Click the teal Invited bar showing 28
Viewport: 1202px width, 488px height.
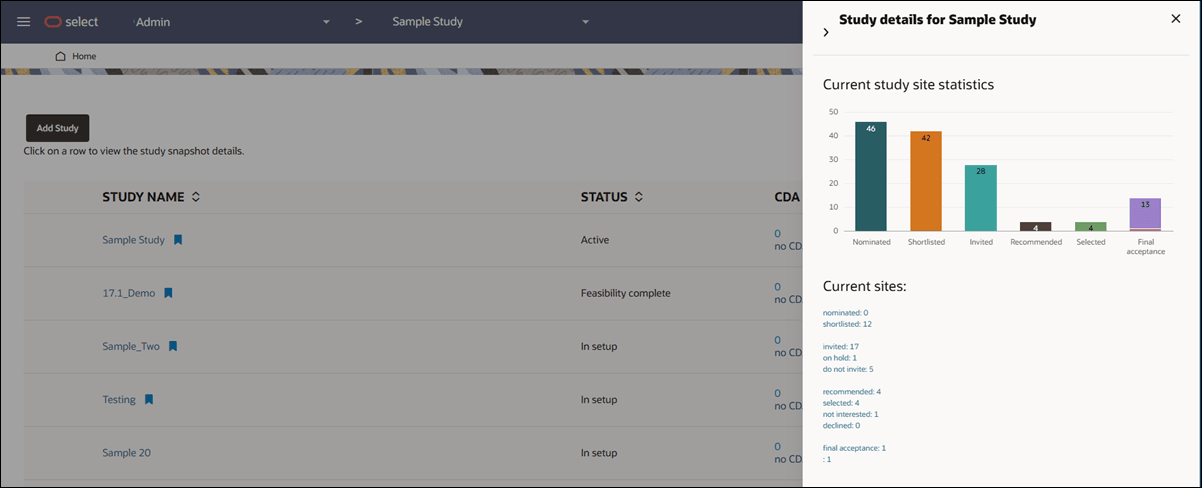coord(981,198)
